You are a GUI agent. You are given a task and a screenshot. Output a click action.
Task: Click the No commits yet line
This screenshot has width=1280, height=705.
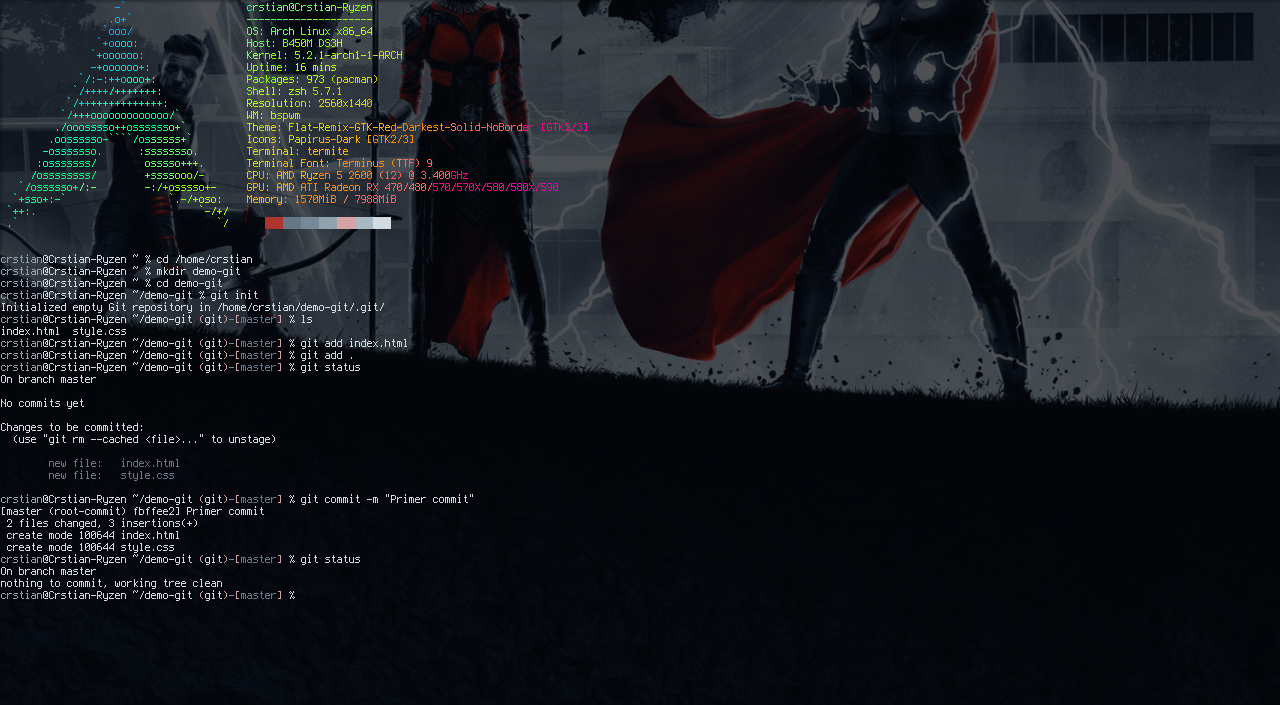coord(42,403)
